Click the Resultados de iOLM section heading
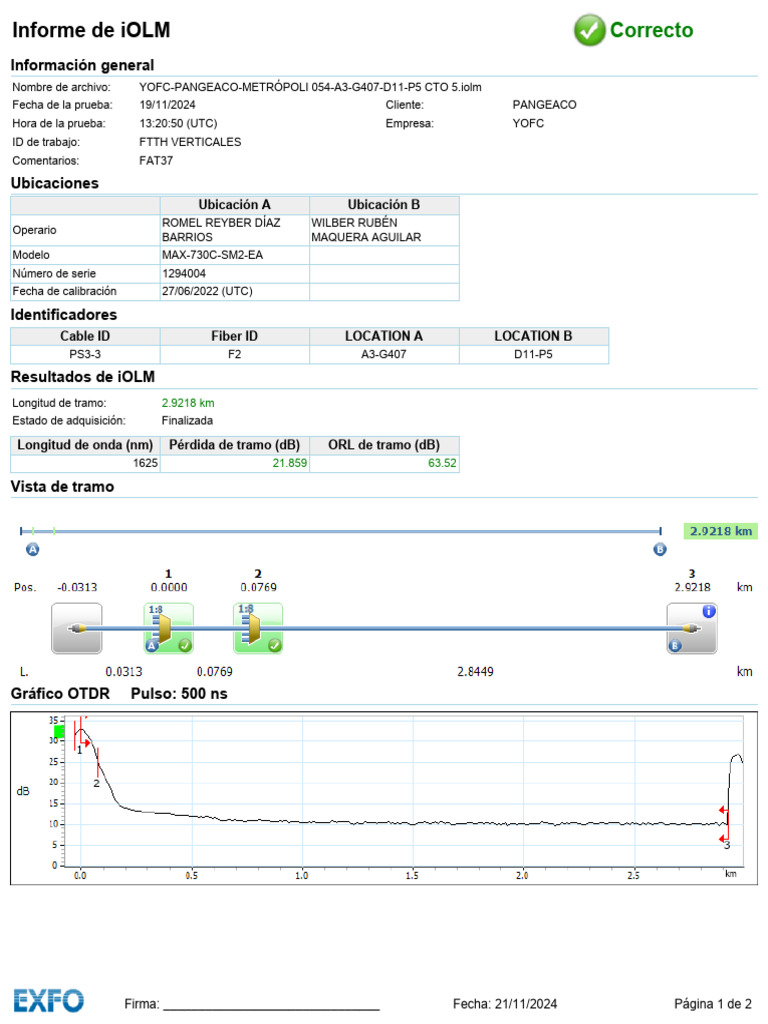This screenshot has width=768, height=1024. [83, 377]
